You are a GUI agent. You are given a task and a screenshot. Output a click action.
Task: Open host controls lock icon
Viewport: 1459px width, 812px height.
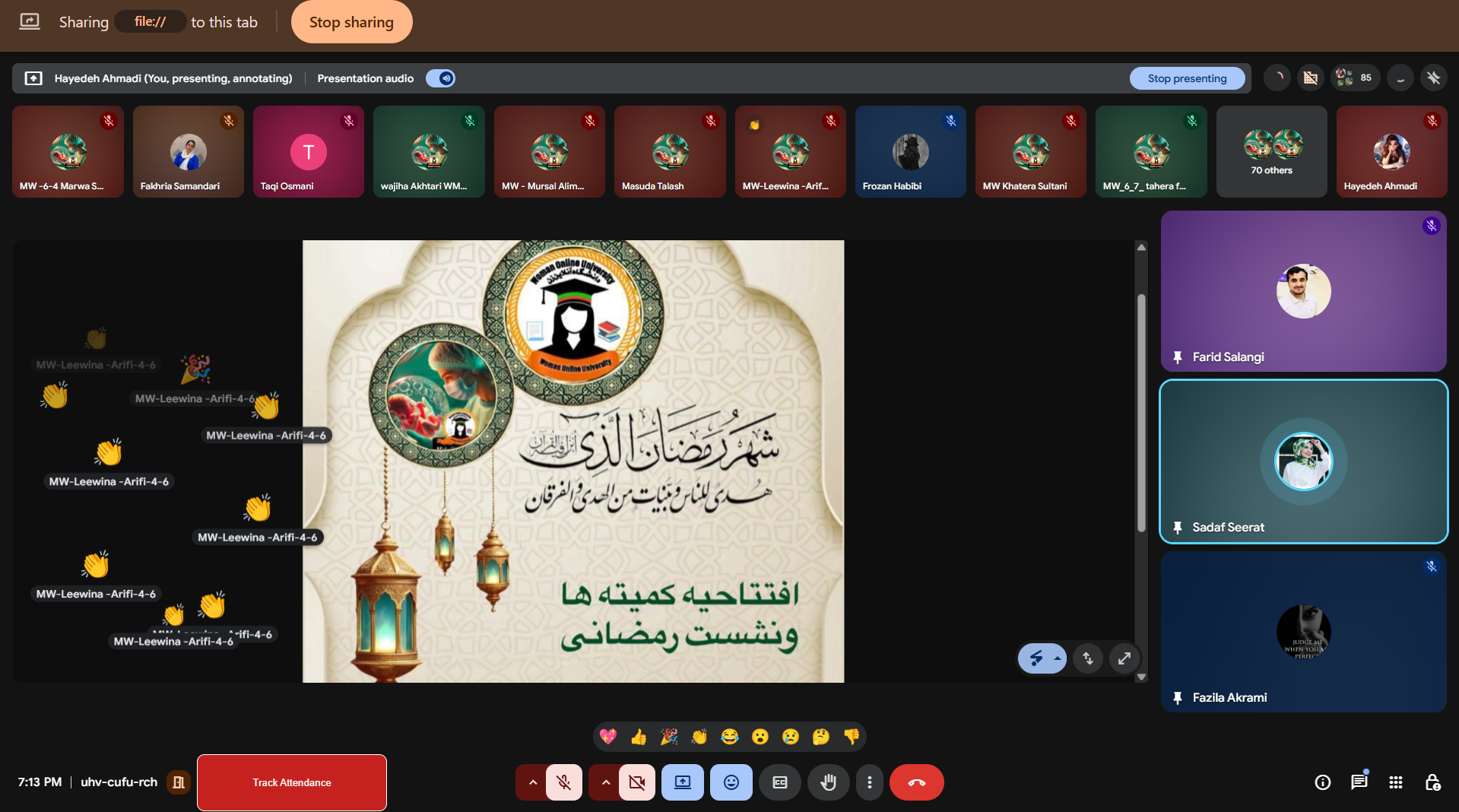(x=1432, y=782)
